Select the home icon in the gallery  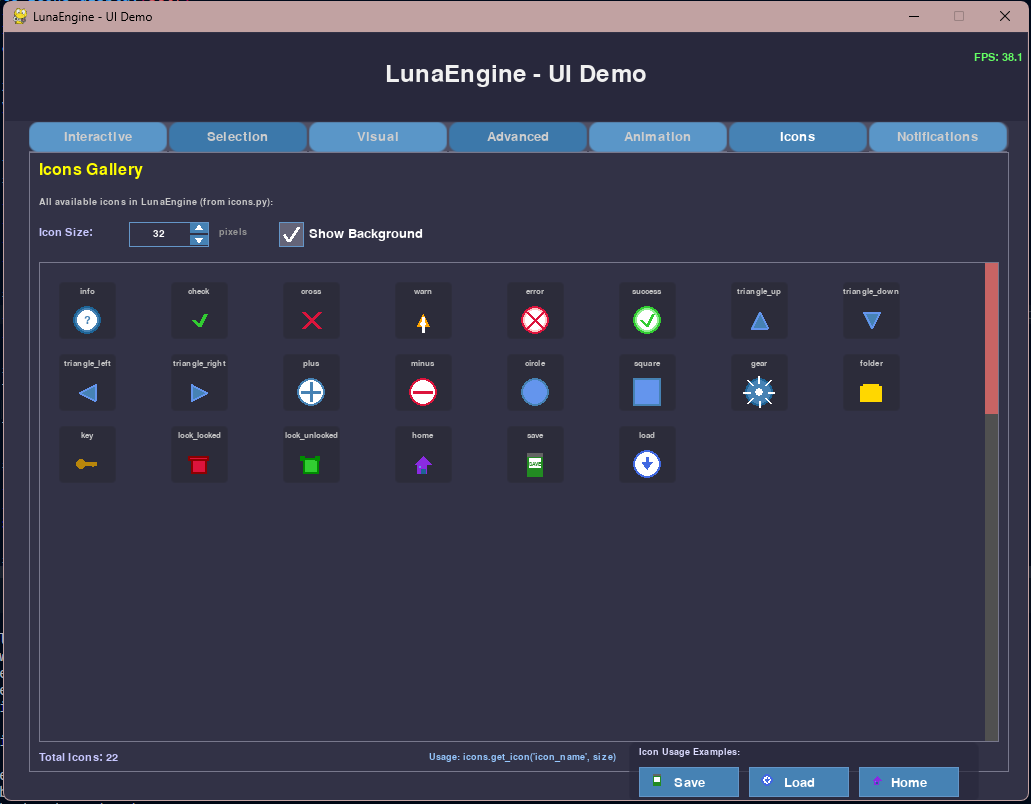point(423,464)
